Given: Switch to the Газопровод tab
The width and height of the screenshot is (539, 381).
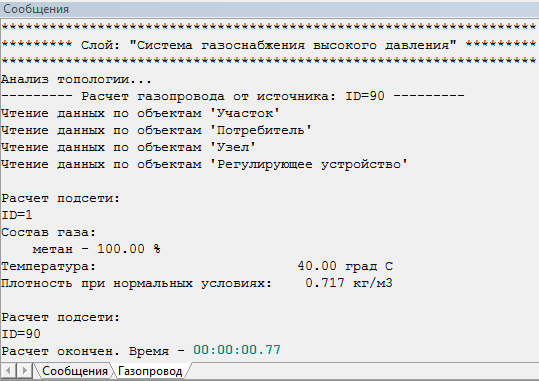Looking at the screenshot, I should 150,371.
